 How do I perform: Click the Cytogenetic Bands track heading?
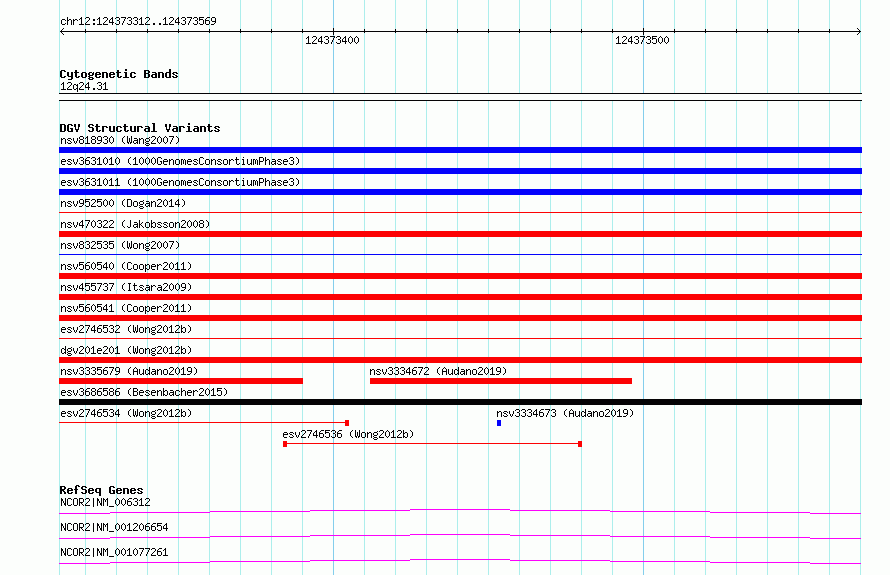click(x=119, y=74)
